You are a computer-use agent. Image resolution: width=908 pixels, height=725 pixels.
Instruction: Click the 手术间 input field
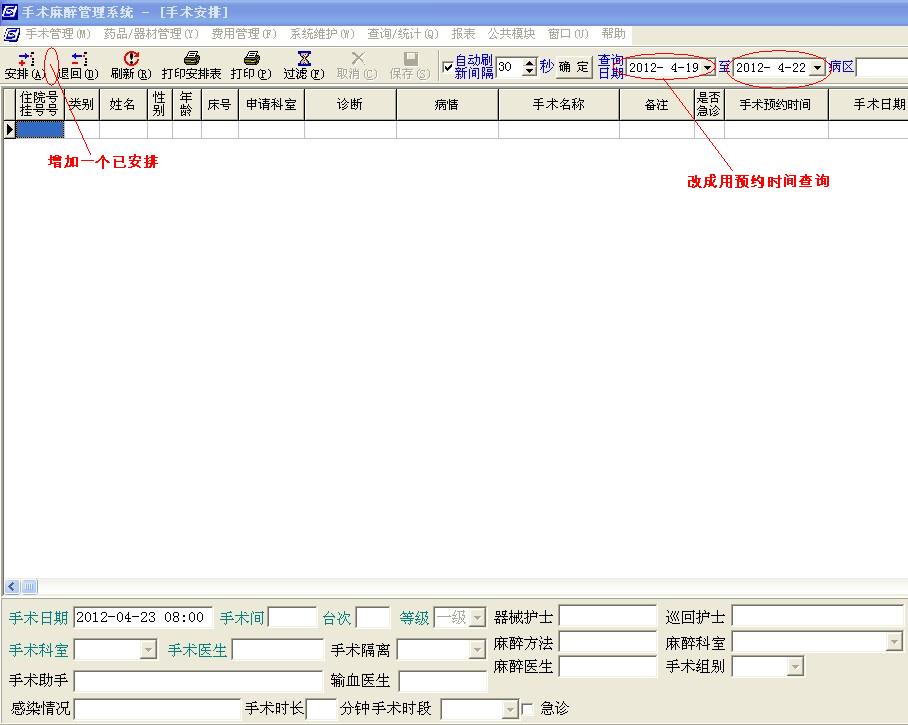[292, 618]
